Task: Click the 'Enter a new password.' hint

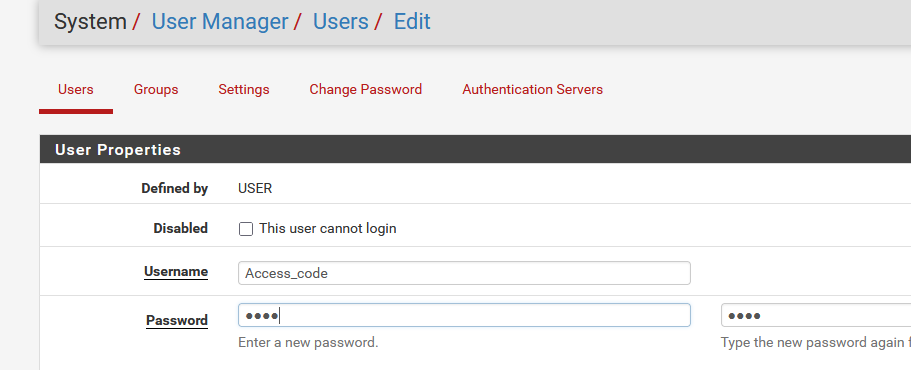Action: coord(308,343)
